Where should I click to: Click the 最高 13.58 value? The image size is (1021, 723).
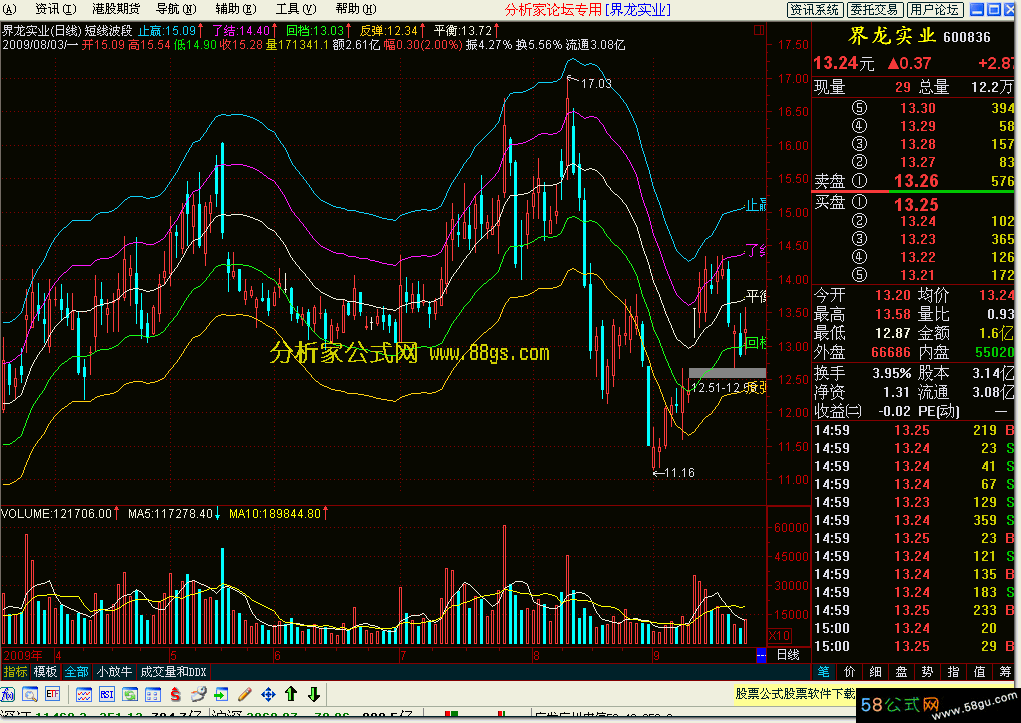(x=893, y=314)
